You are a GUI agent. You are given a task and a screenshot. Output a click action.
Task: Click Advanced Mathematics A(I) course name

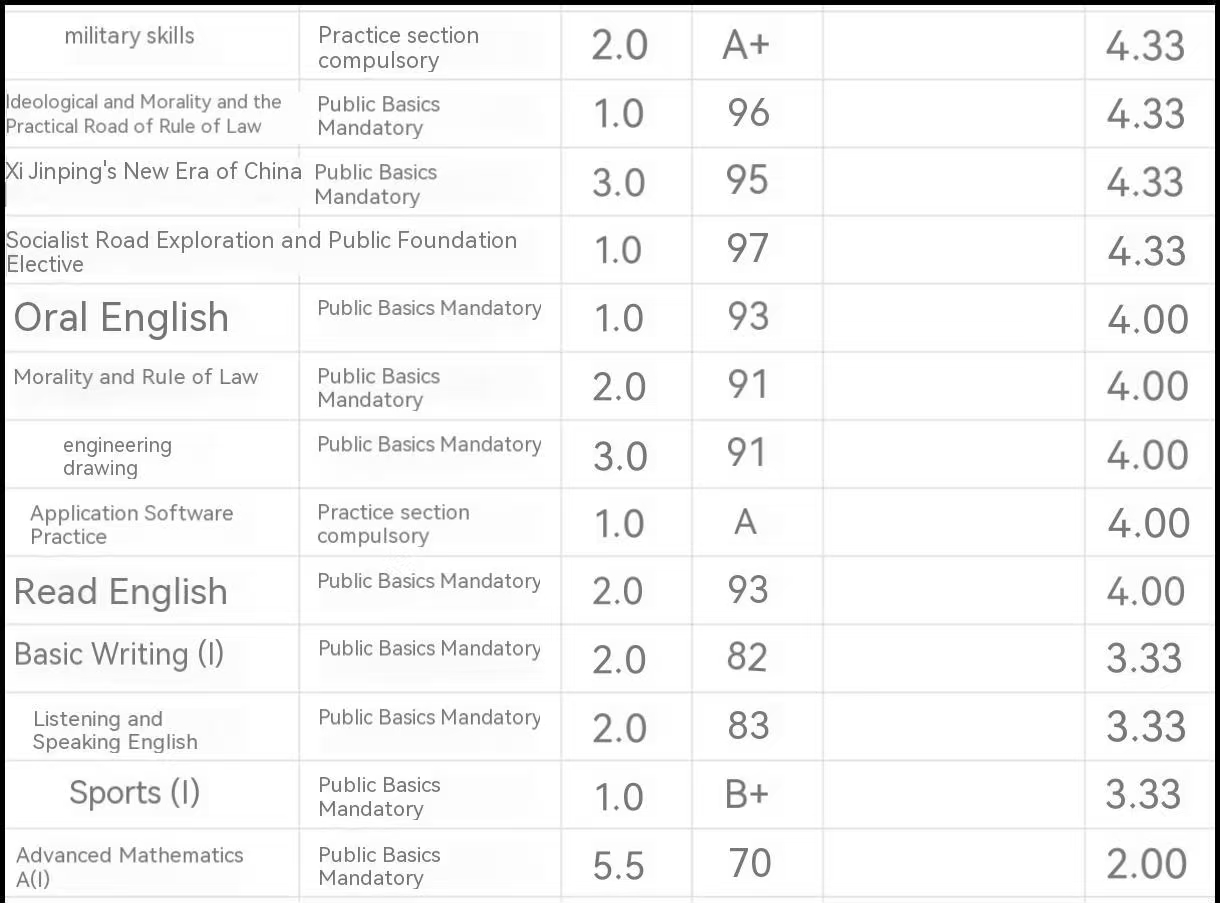[130, 867]
